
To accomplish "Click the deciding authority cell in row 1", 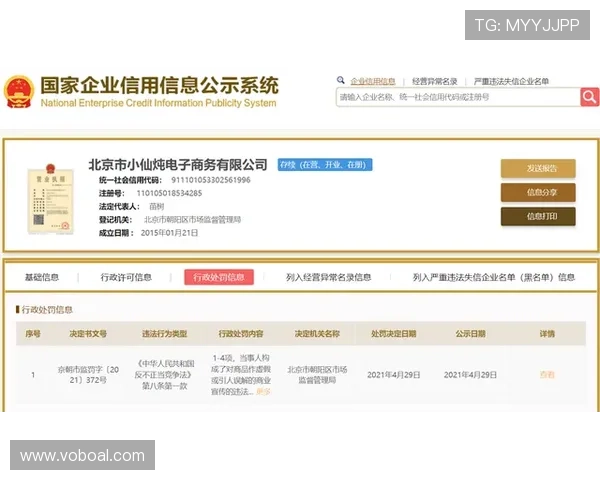I will pos(317,375).
